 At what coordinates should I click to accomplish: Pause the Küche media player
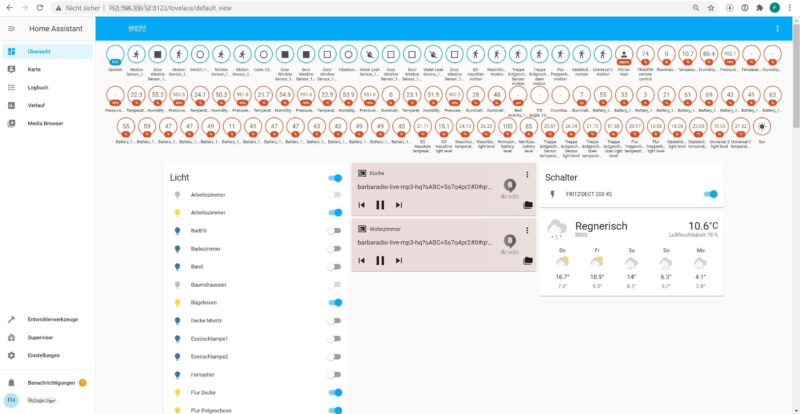[380, 205]
